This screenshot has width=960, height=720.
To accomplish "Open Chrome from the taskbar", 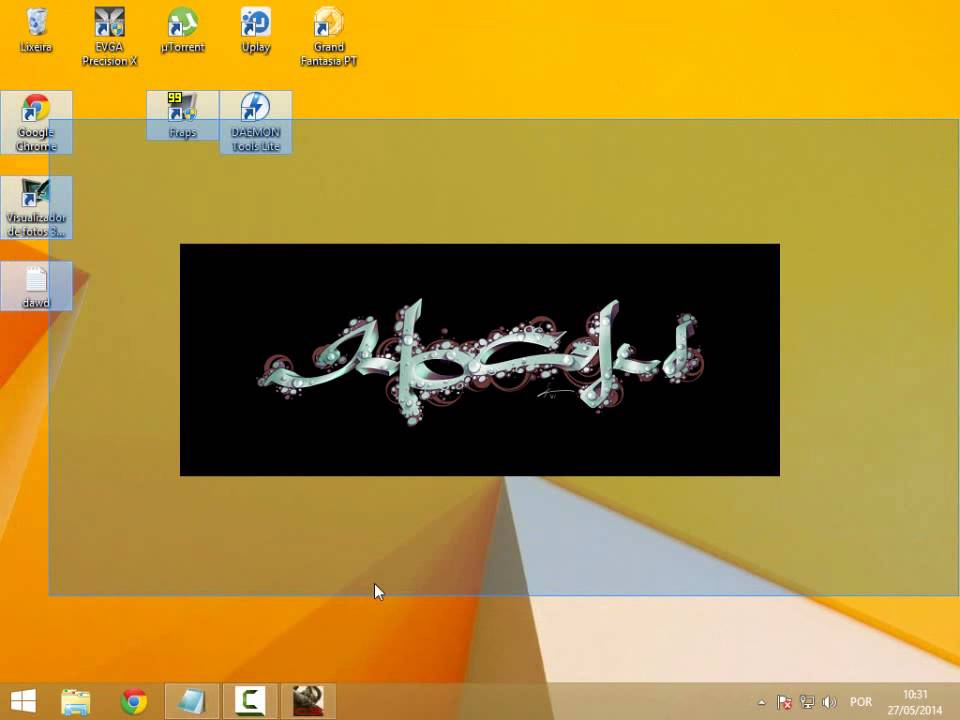I will (134, 701).
